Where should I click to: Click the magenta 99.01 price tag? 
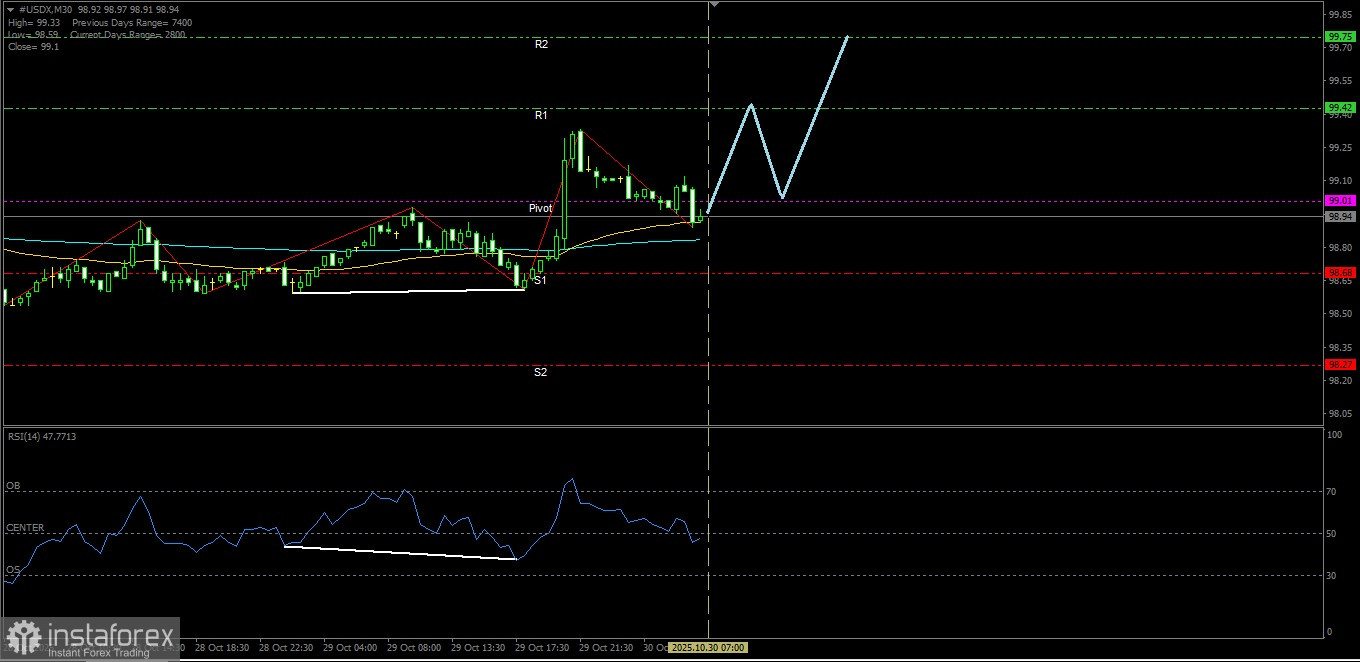tap(1339, 201)
